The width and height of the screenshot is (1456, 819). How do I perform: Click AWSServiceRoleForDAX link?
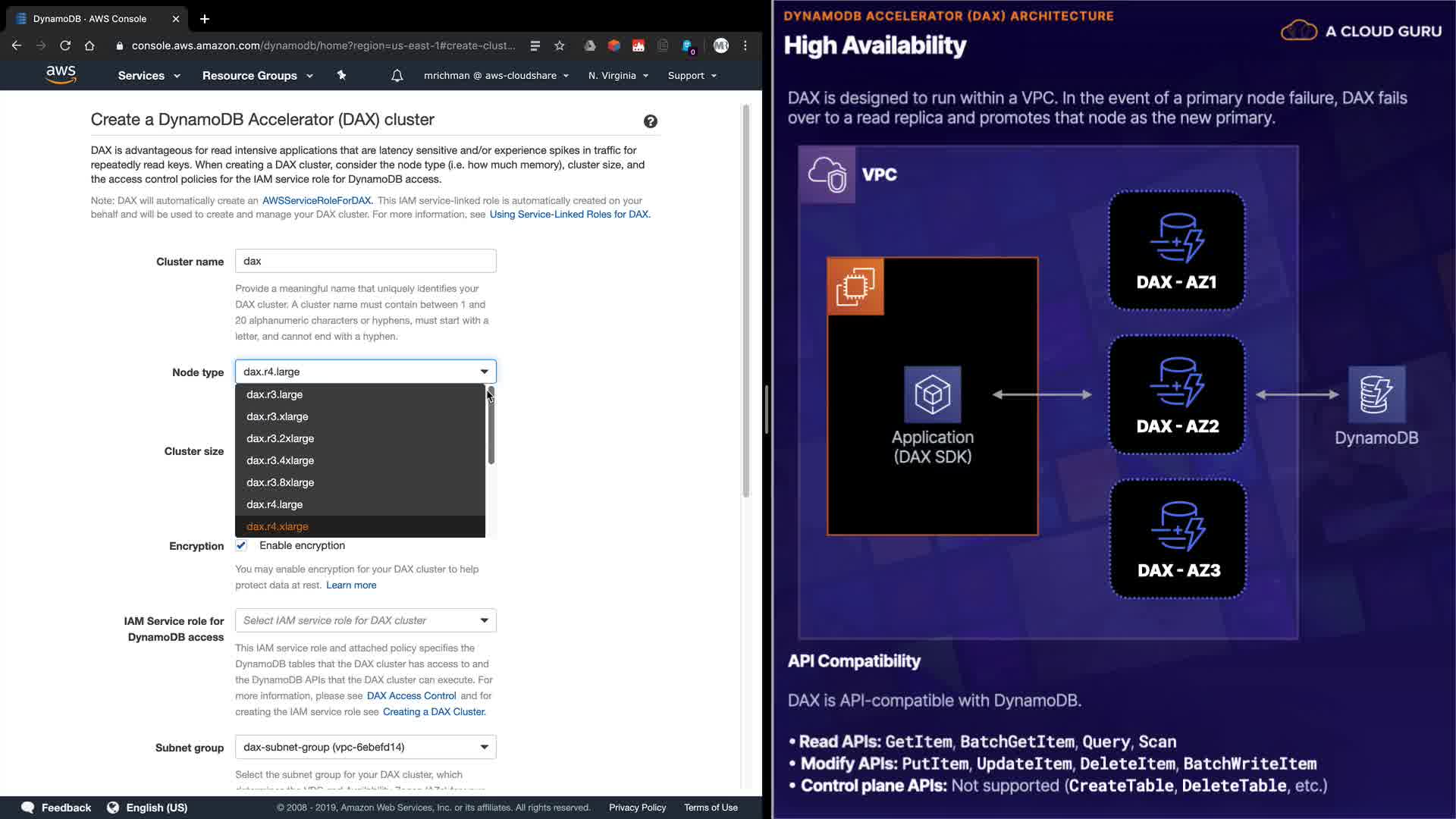click(316, 201)
